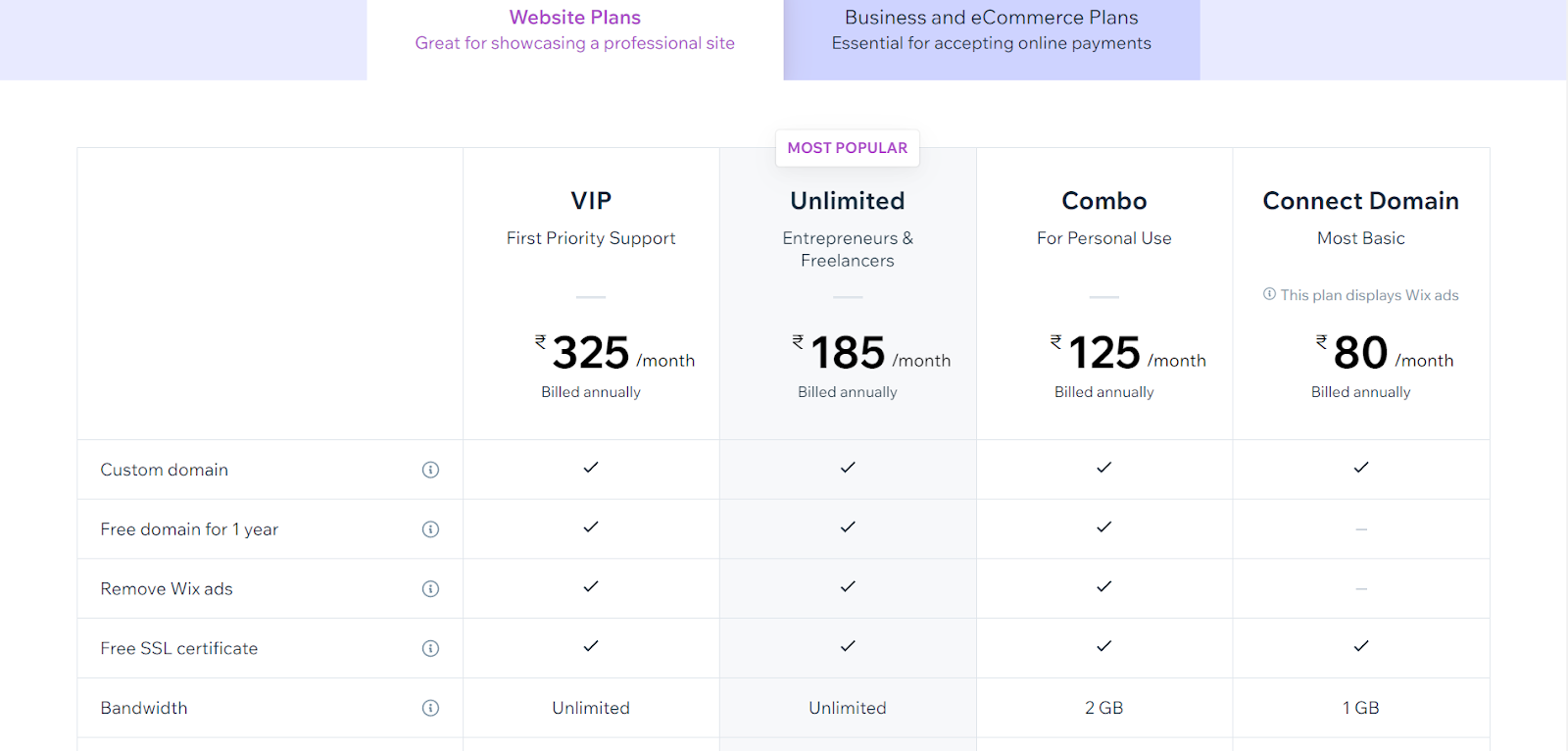Select the VIP plan heading
This screenshot has height=751, width=1568.
591,201
